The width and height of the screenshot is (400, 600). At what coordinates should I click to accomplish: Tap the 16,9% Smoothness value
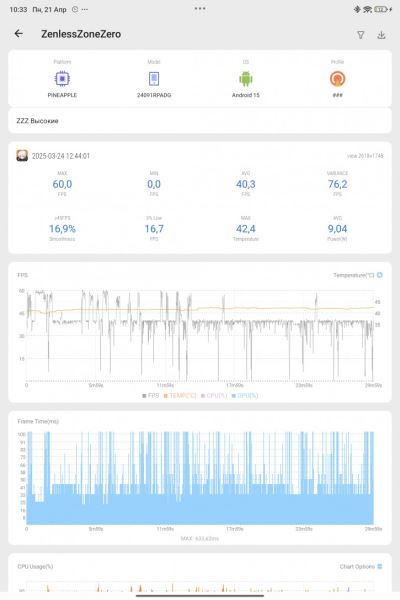[x=62, y=229]
